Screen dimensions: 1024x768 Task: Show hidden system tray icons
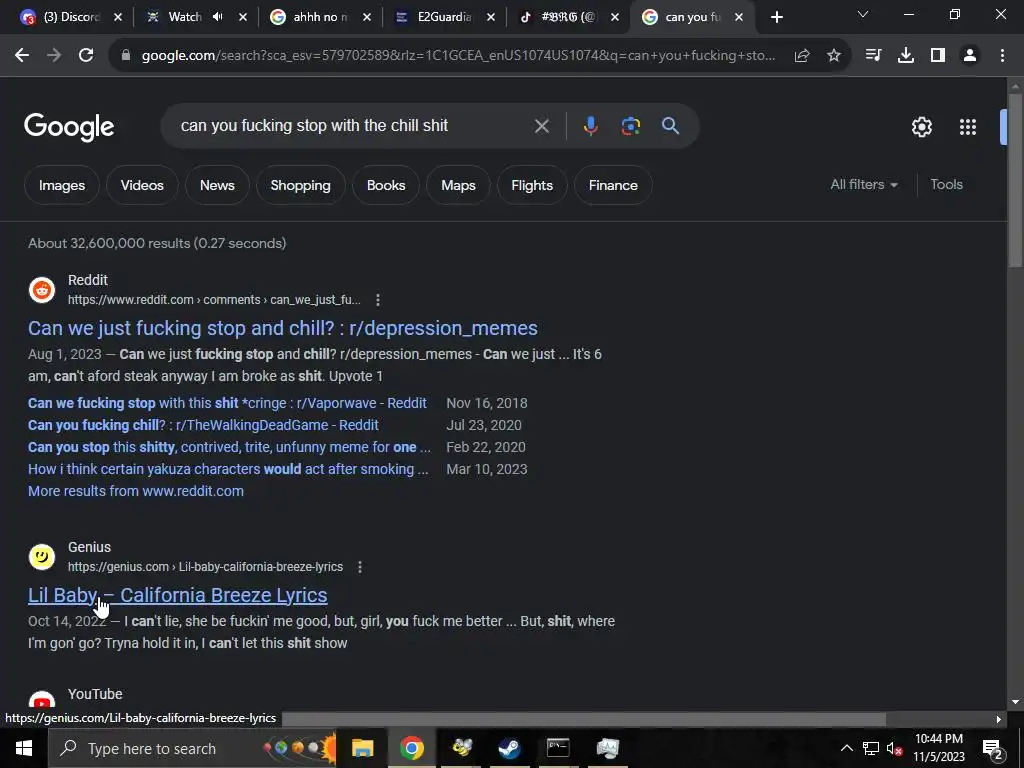point(846,748)
